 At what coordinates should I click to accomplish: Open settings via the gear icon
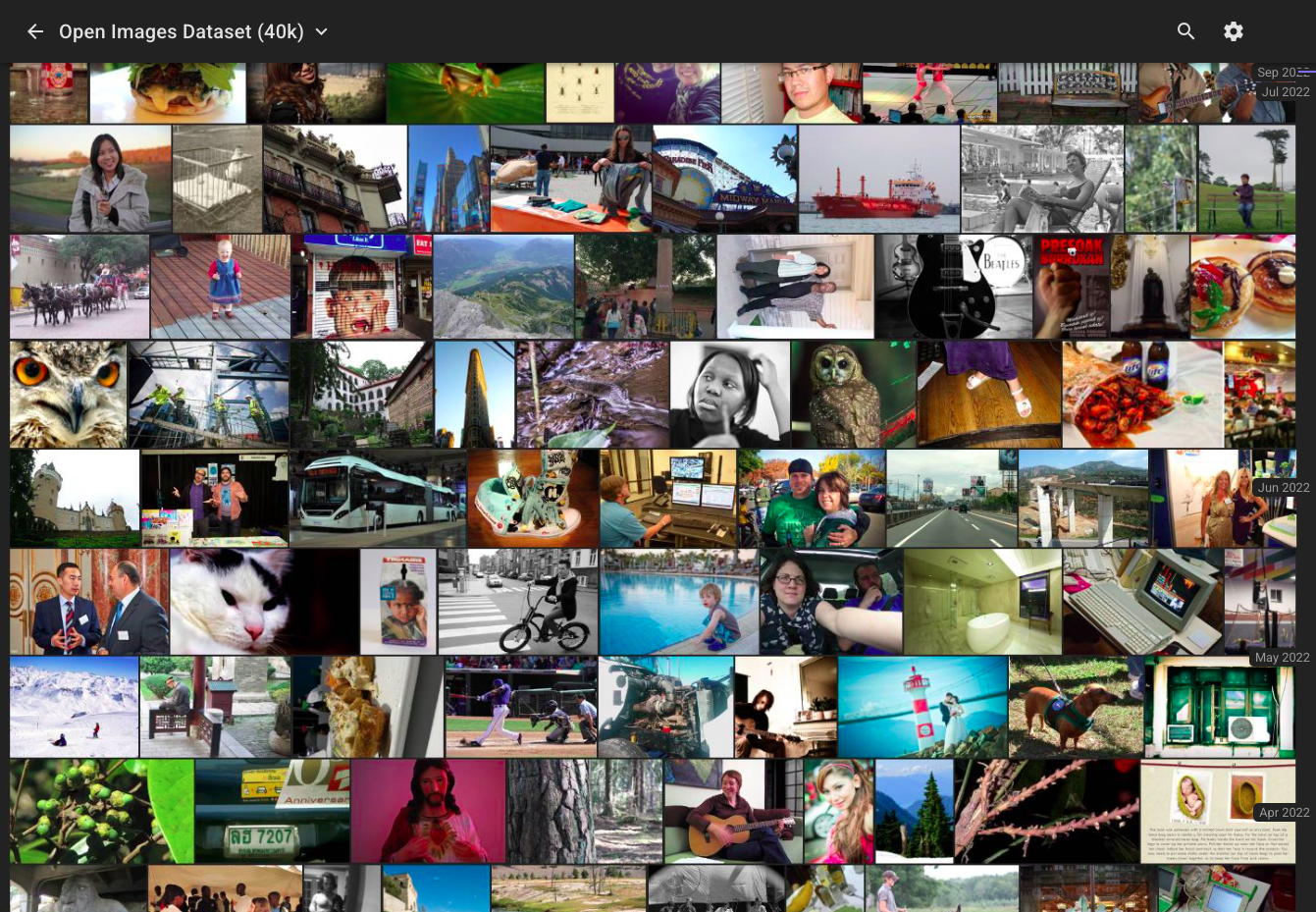click(x=1234, y=31)
